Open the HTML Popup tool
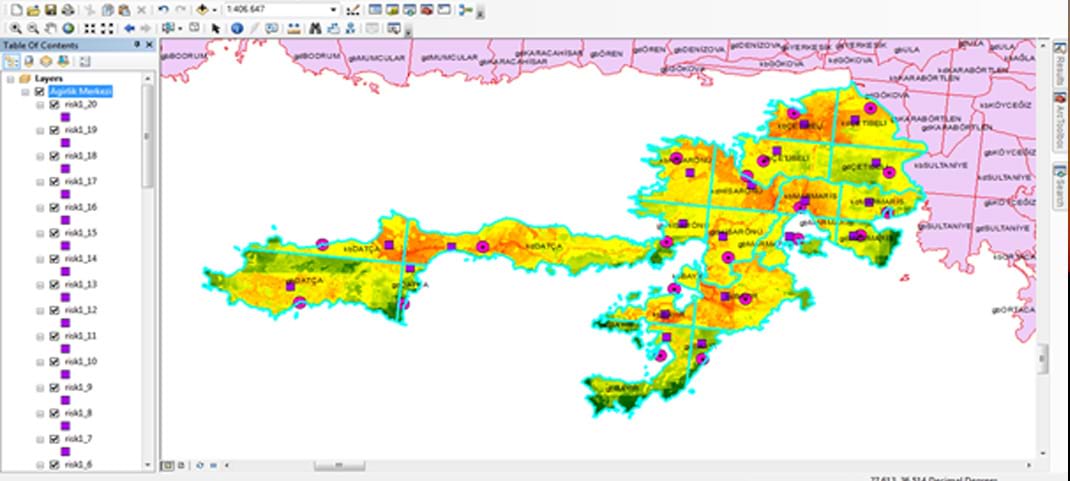This screenshot has width=1070, height=481. tap(272, 29)
